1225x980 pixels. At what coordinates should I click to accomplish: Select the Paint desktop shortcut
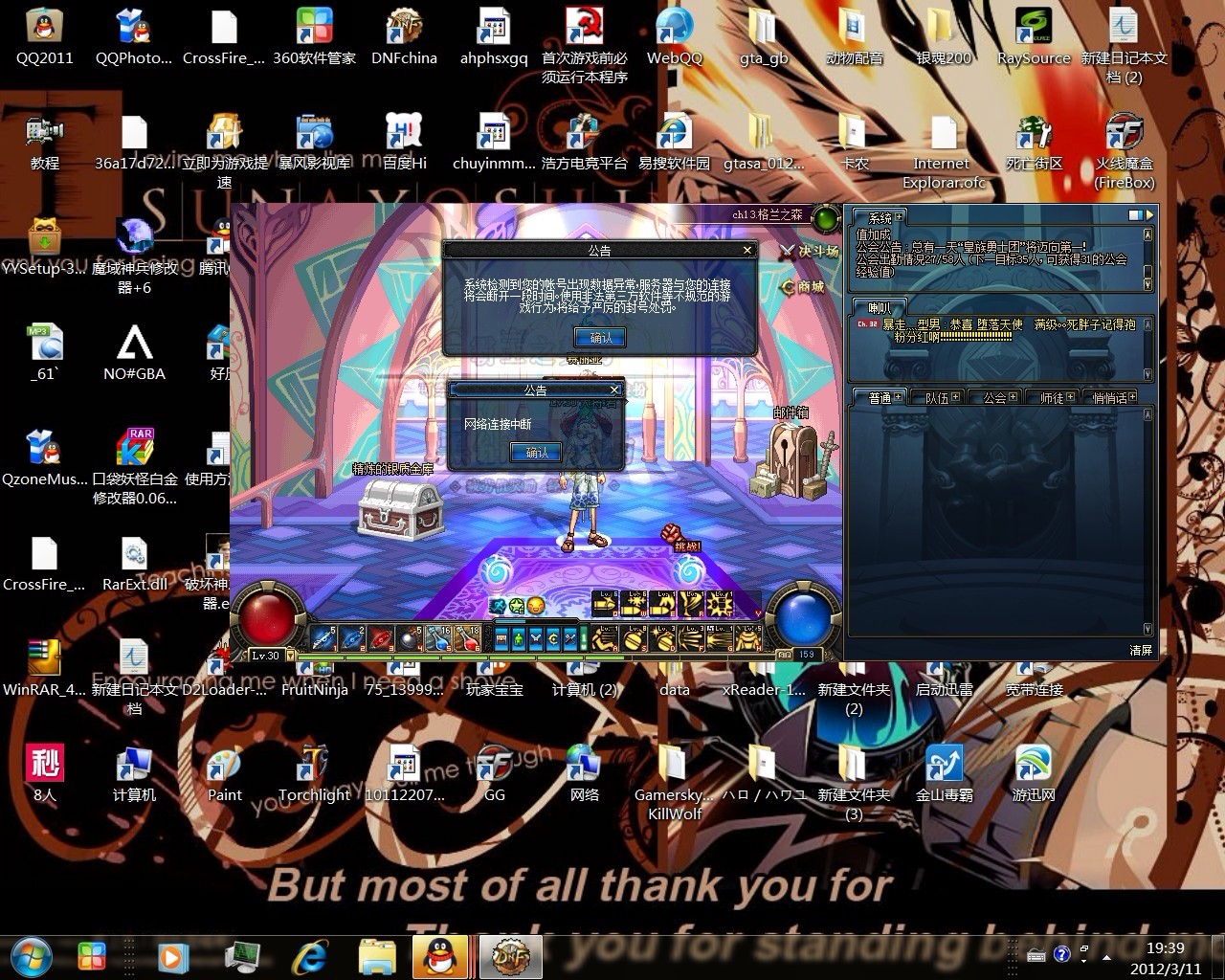coord(224,774)
